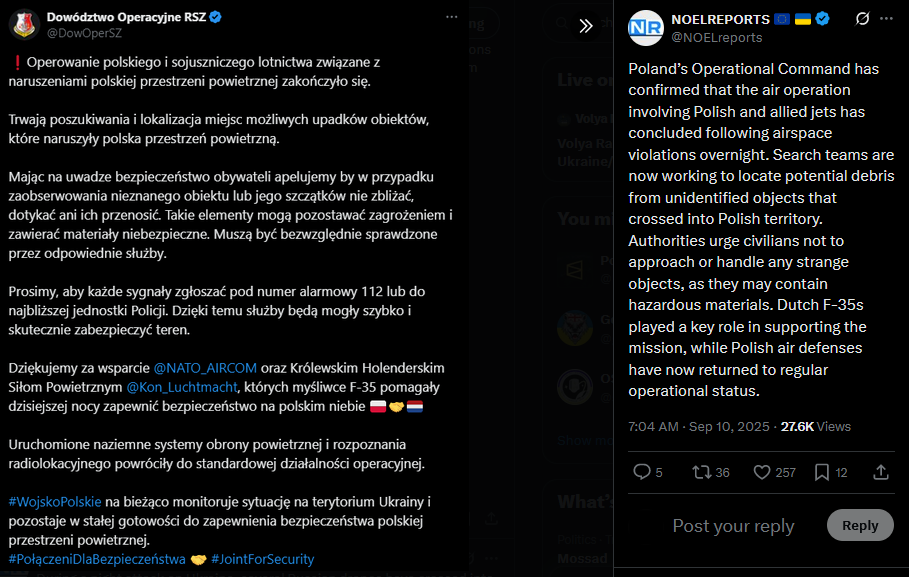This screenshot has width=909, height=577.
Task: Open the #JointForSecurity hashtag
Action: click(x=263, y=559)
